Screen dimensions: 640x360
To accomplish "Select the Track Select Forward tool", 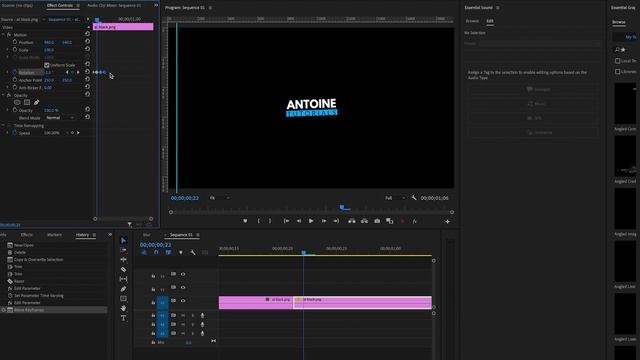I will pos(123,250).
